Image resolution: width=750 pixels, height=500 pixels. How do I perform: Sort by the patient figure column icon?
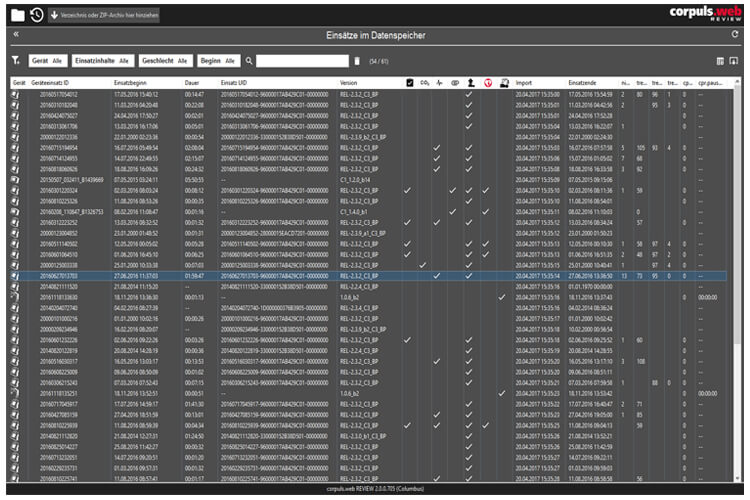tap(471, 83)
